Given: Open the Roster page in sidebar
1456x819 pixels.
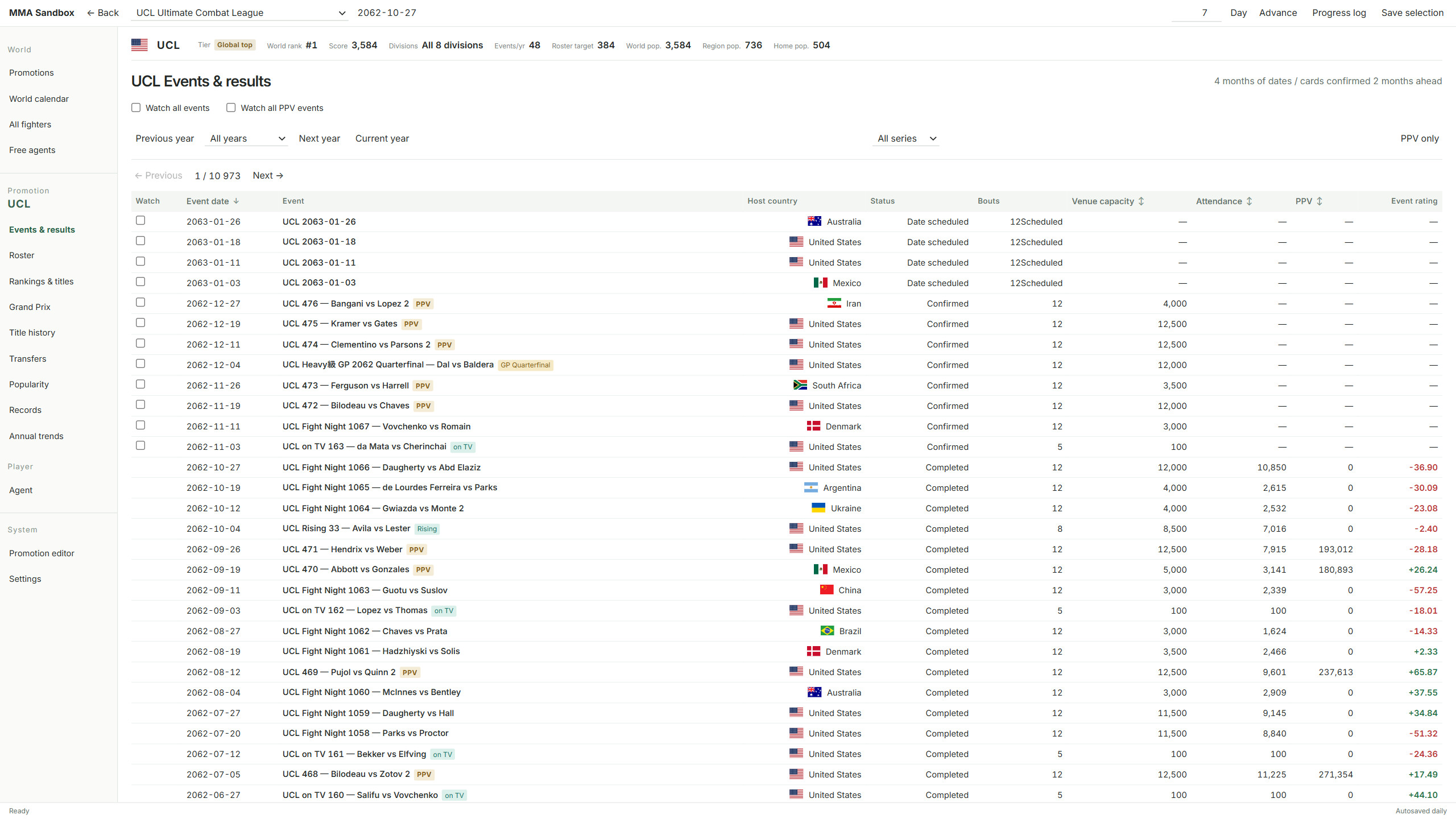Looking at the screenshot, I should [22, 255].
